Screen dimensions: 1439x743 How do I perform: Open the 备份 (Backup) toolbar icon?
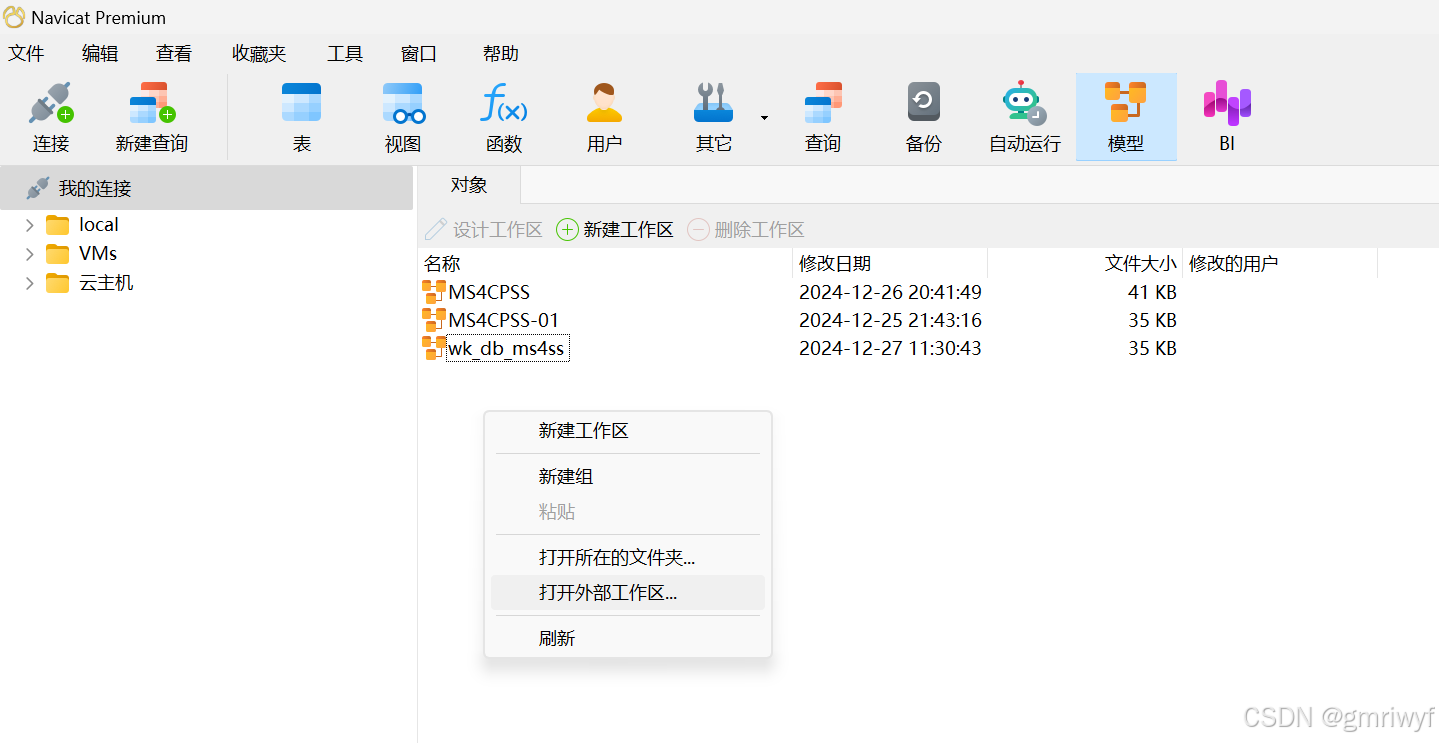(923, 104)
